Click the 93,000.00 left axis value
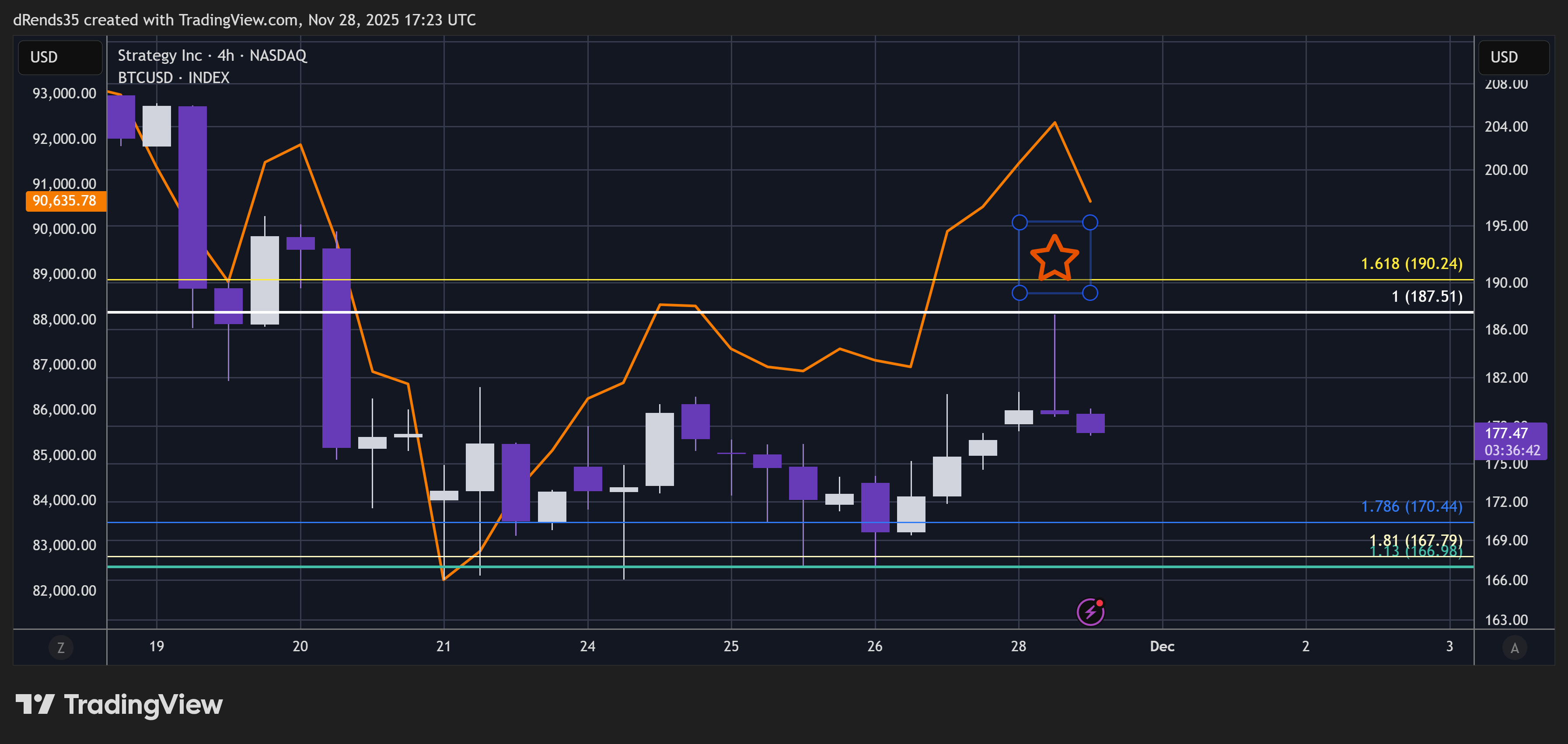 click(x=64, y=94)
